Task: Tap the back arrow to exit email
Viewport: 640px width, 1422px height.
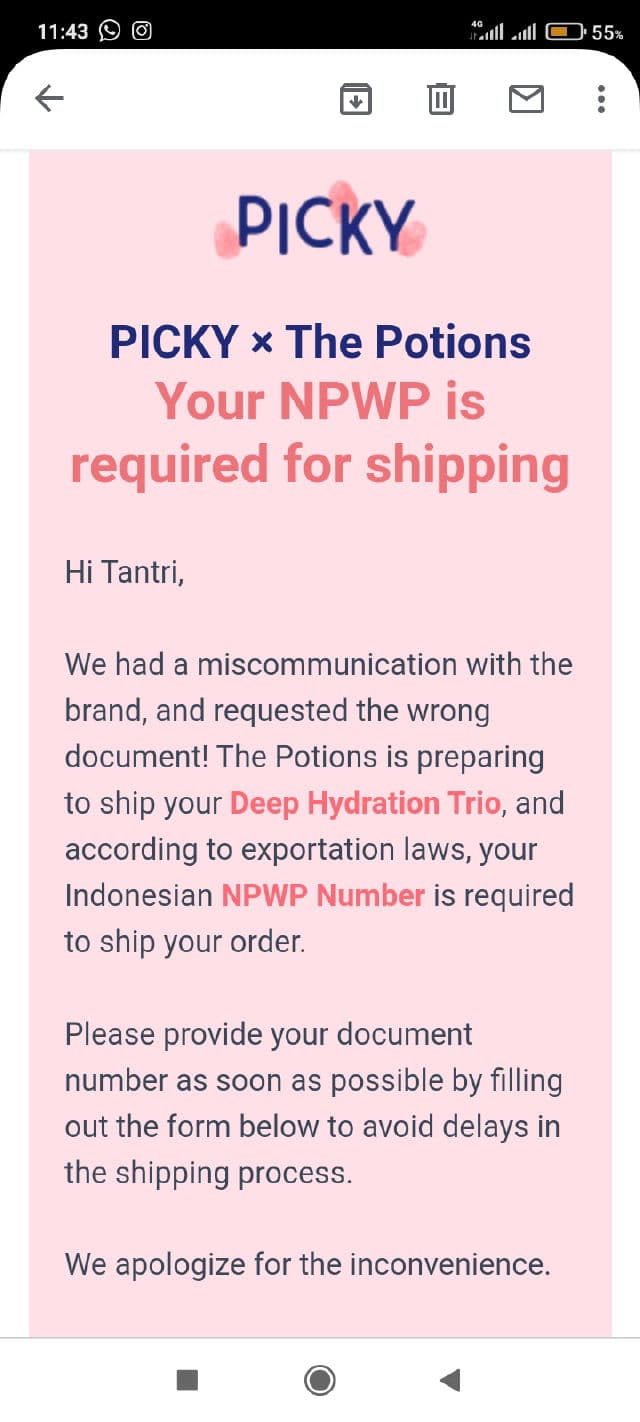Action: [x=49, y=98]
